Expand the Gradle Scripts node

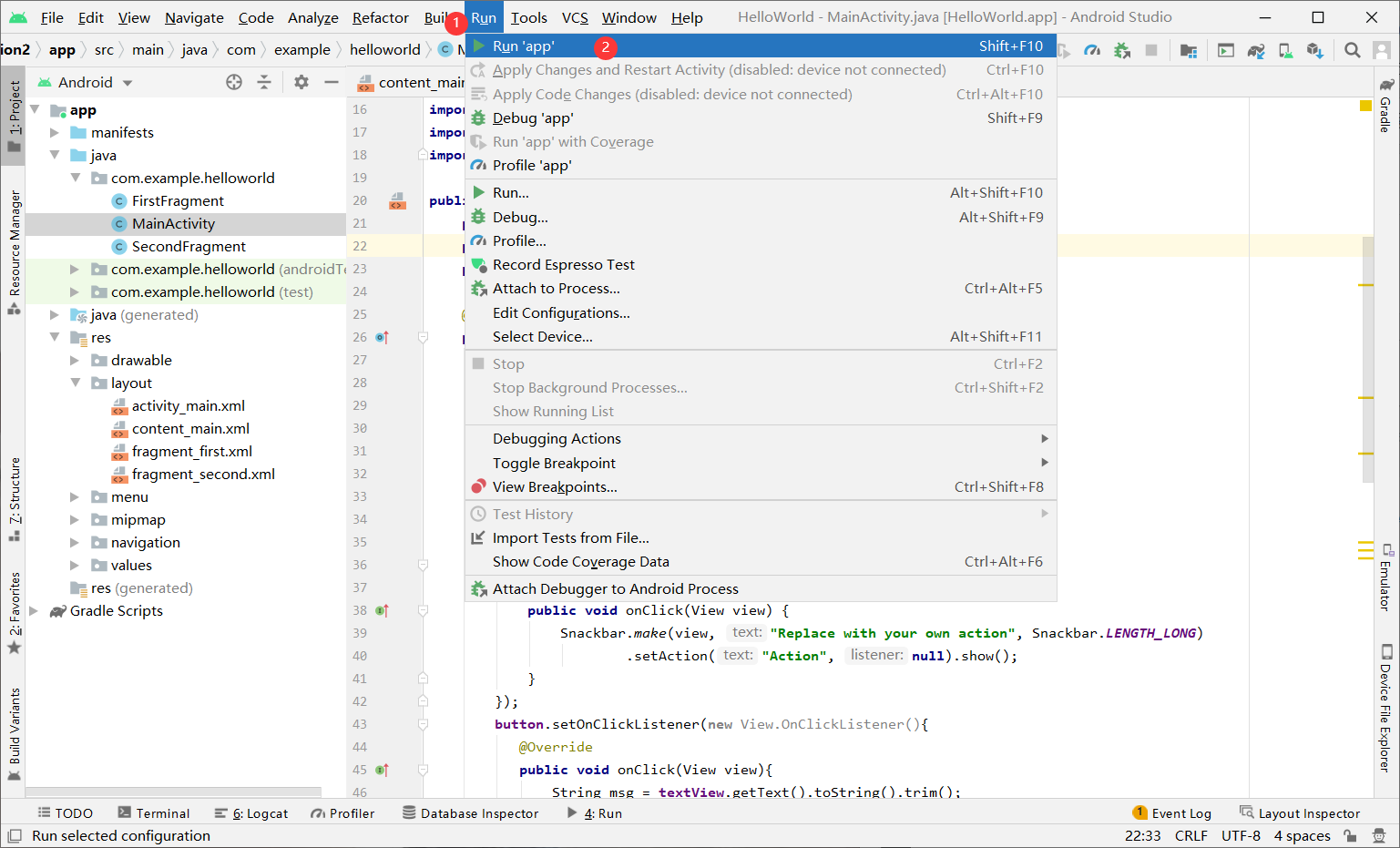pos(35,610)
